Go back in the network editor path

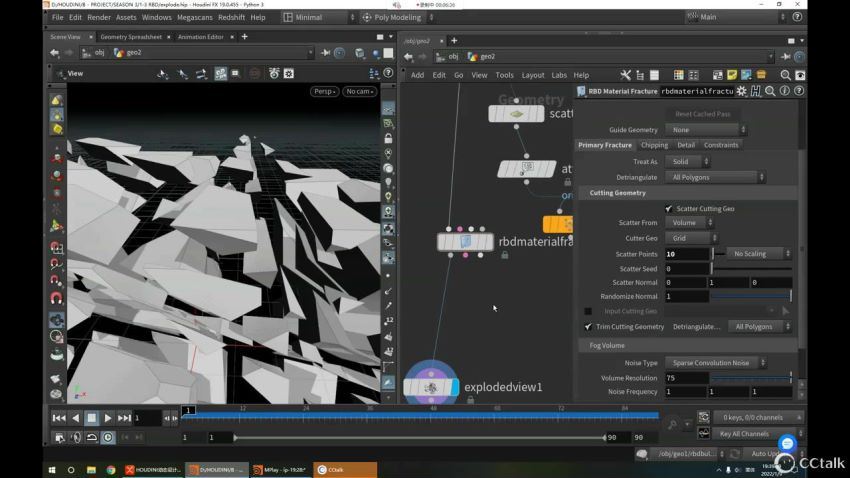click(x=408, y=56)
